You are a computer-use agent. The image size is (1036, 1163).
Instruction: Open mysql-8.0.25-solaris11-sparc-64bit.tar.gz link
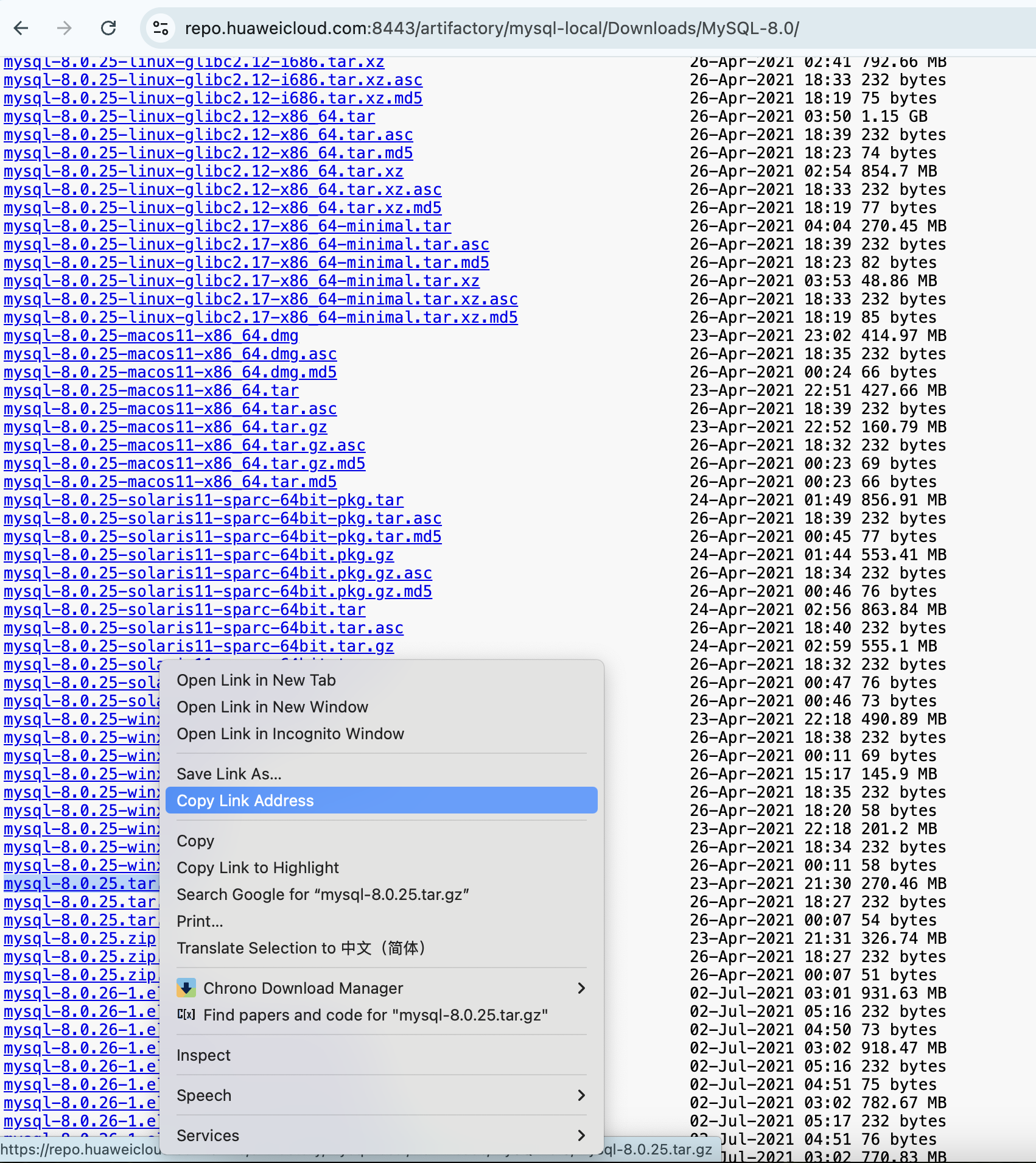point(198,646)
